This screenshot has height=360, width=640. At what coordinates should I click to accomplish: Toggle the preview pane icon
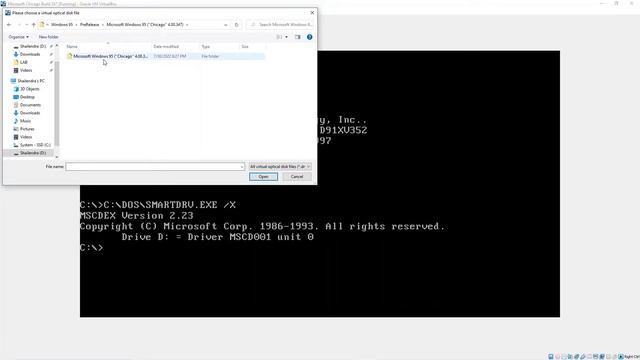click(298, 37)
